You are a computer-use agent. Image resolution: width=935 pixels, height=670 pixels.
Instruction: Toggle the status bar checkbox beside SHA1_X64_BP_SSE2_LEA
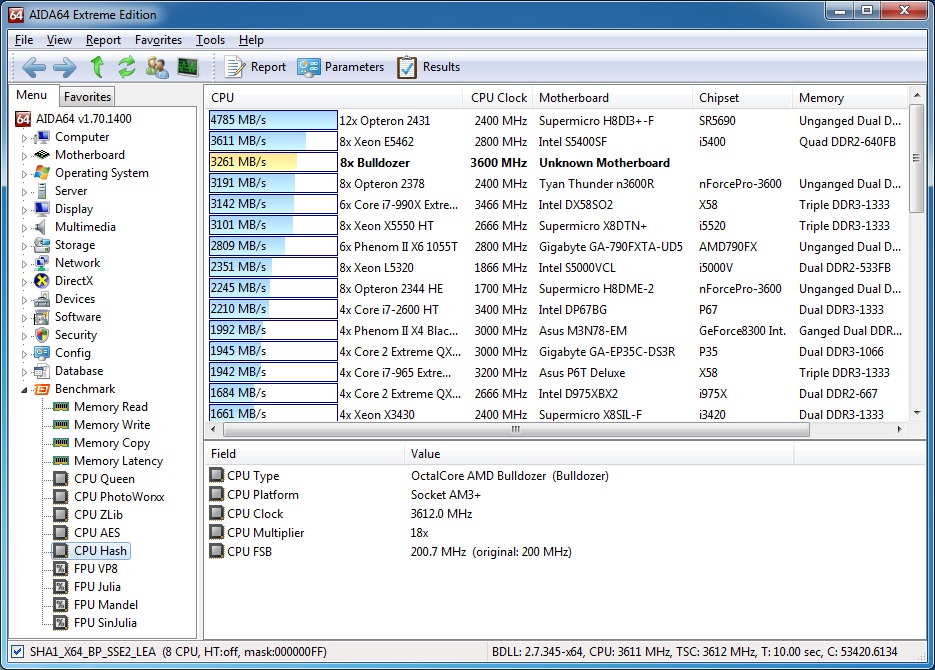17,652
